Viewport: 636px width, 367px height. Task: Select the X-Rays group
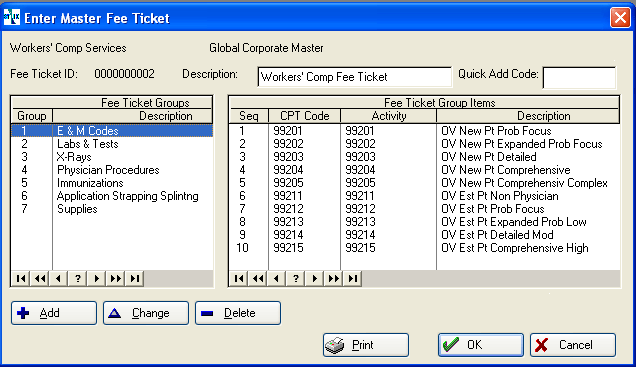(112, 157)
